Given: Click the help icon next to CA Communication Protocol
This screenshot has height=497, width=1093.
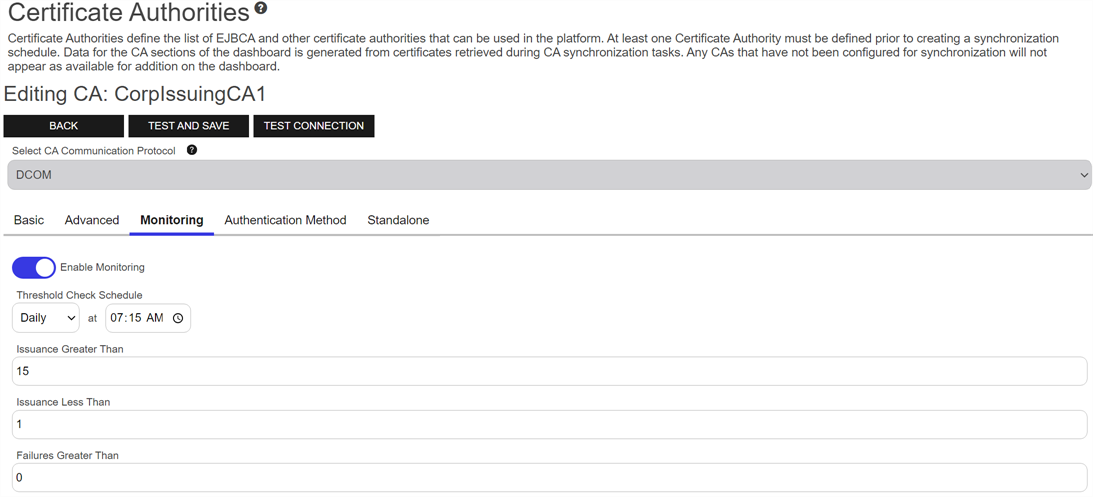Looking at the screenshot, I should [x=192, y=150].
